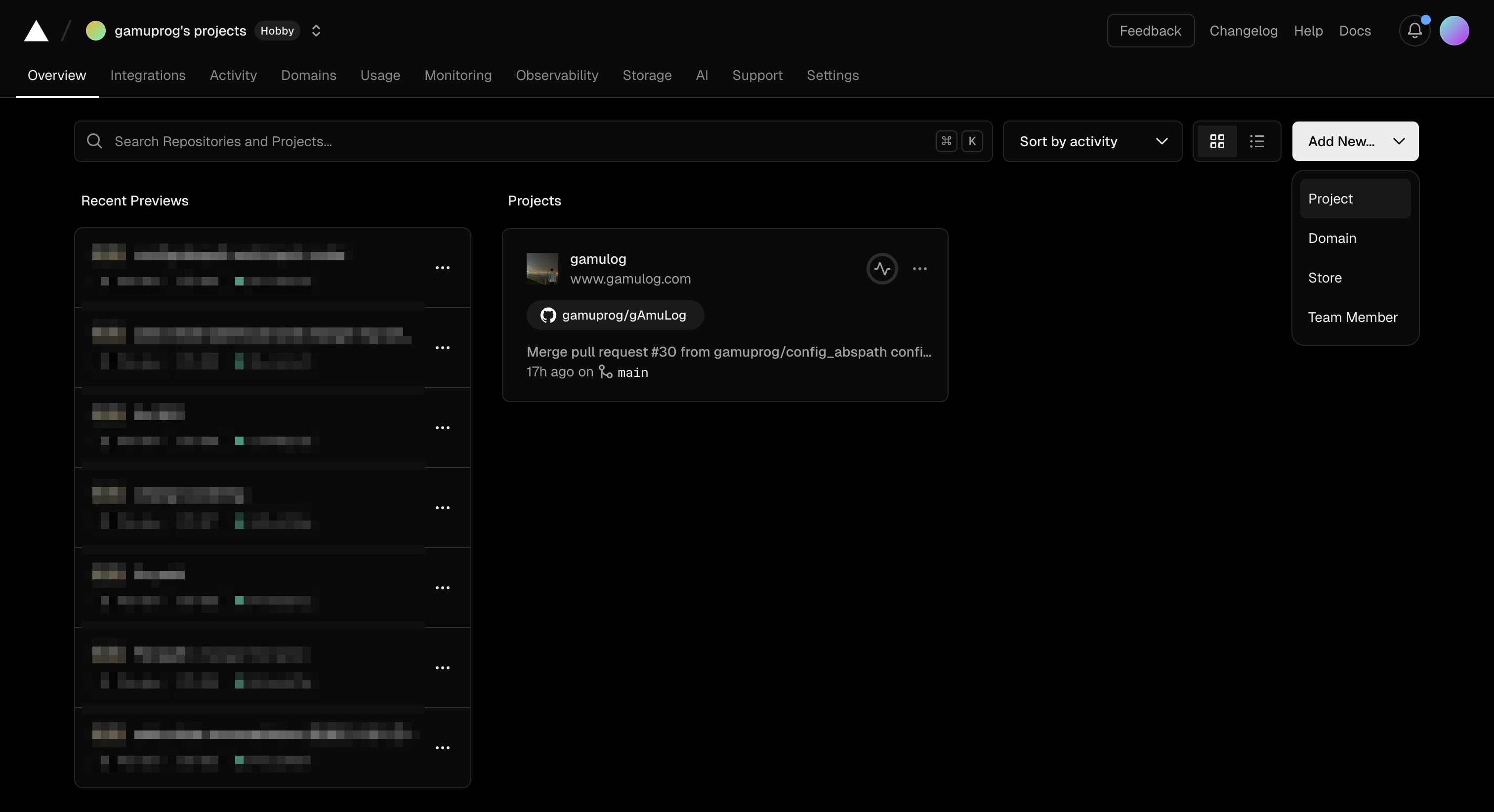
Task: Open seventh Recent Previews item options menu
Action: (443, 748)
